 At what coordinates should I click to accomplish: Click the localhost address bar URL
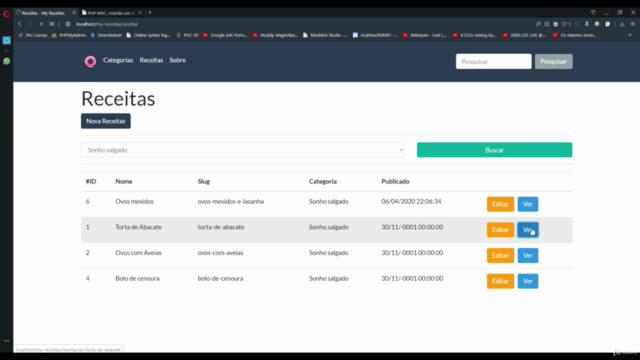[x=107, y=24]
